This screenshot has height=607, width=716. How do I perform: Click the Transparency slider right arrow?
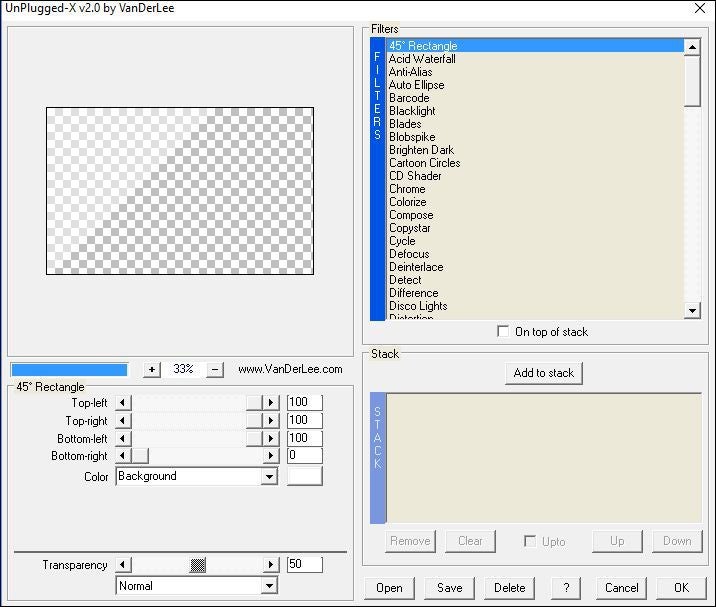pyautogui.click(x=270, y=565)
